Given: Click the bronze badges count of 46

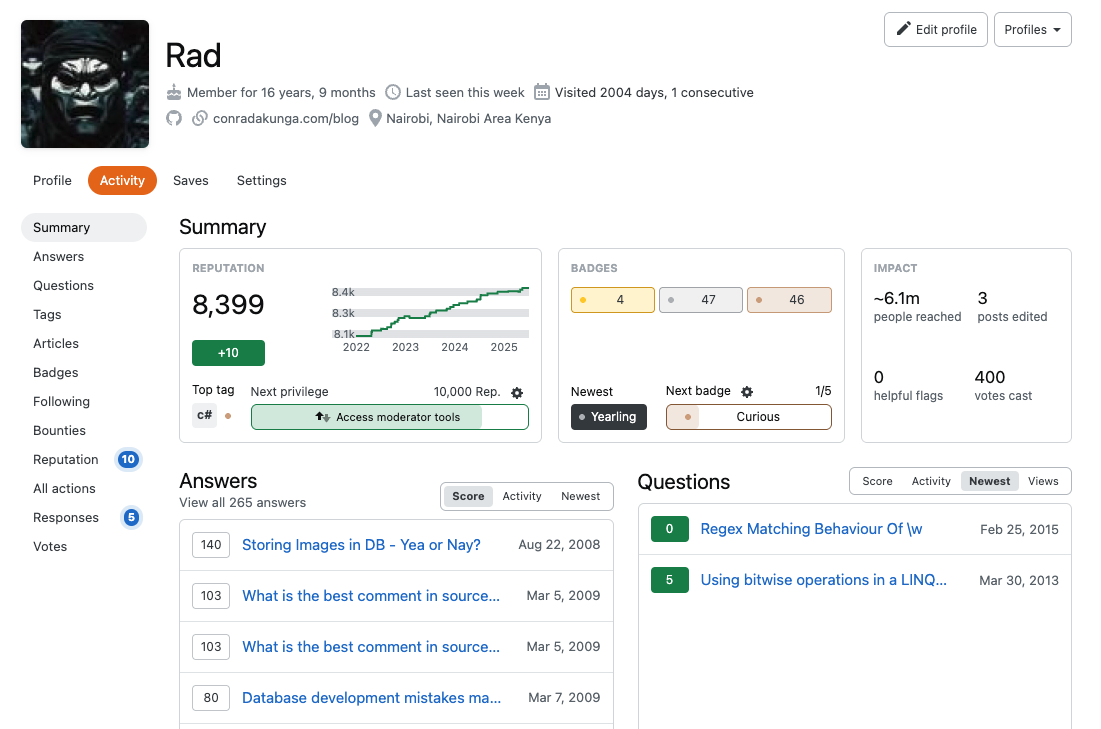Looking at the screenshot, I should click(x=789, y=299).
